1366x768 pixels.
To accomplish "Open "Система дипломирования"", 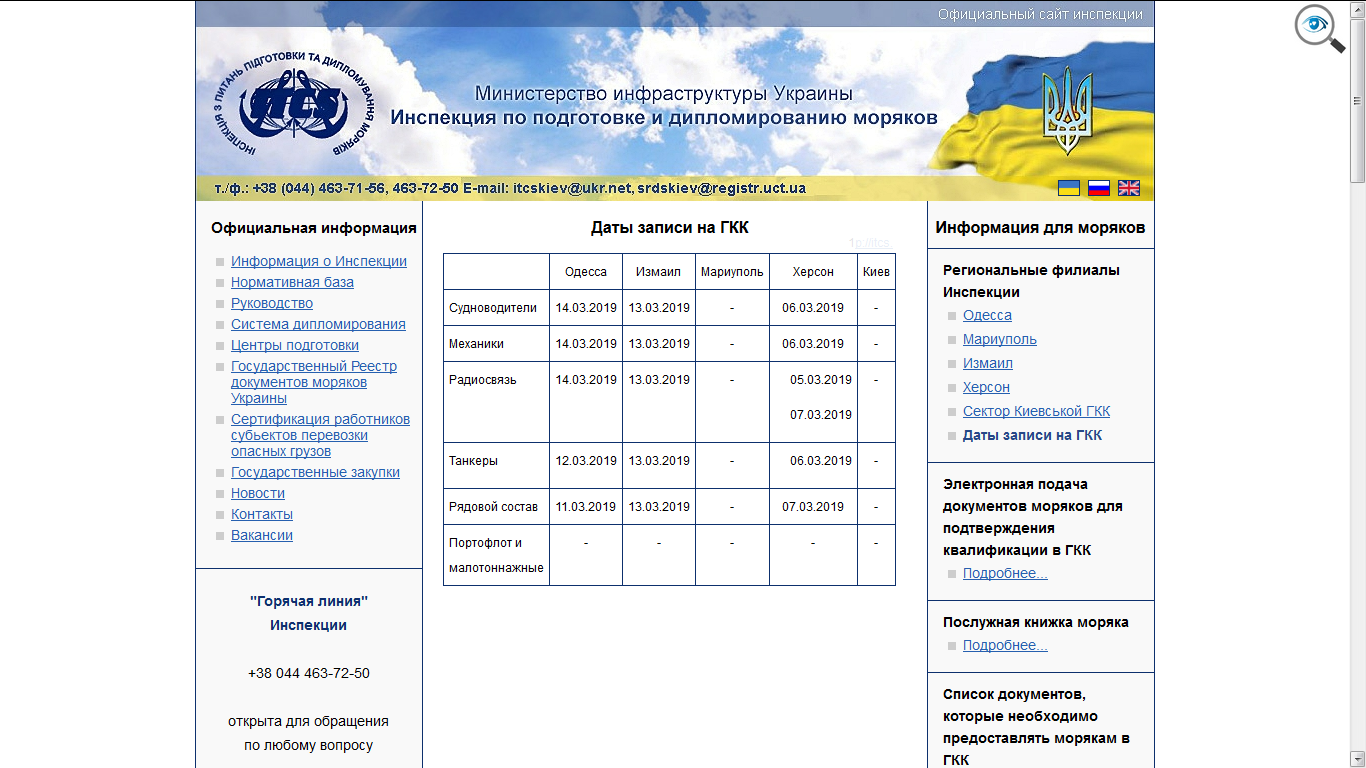I will pyautogui.click(x=318, y=324).
